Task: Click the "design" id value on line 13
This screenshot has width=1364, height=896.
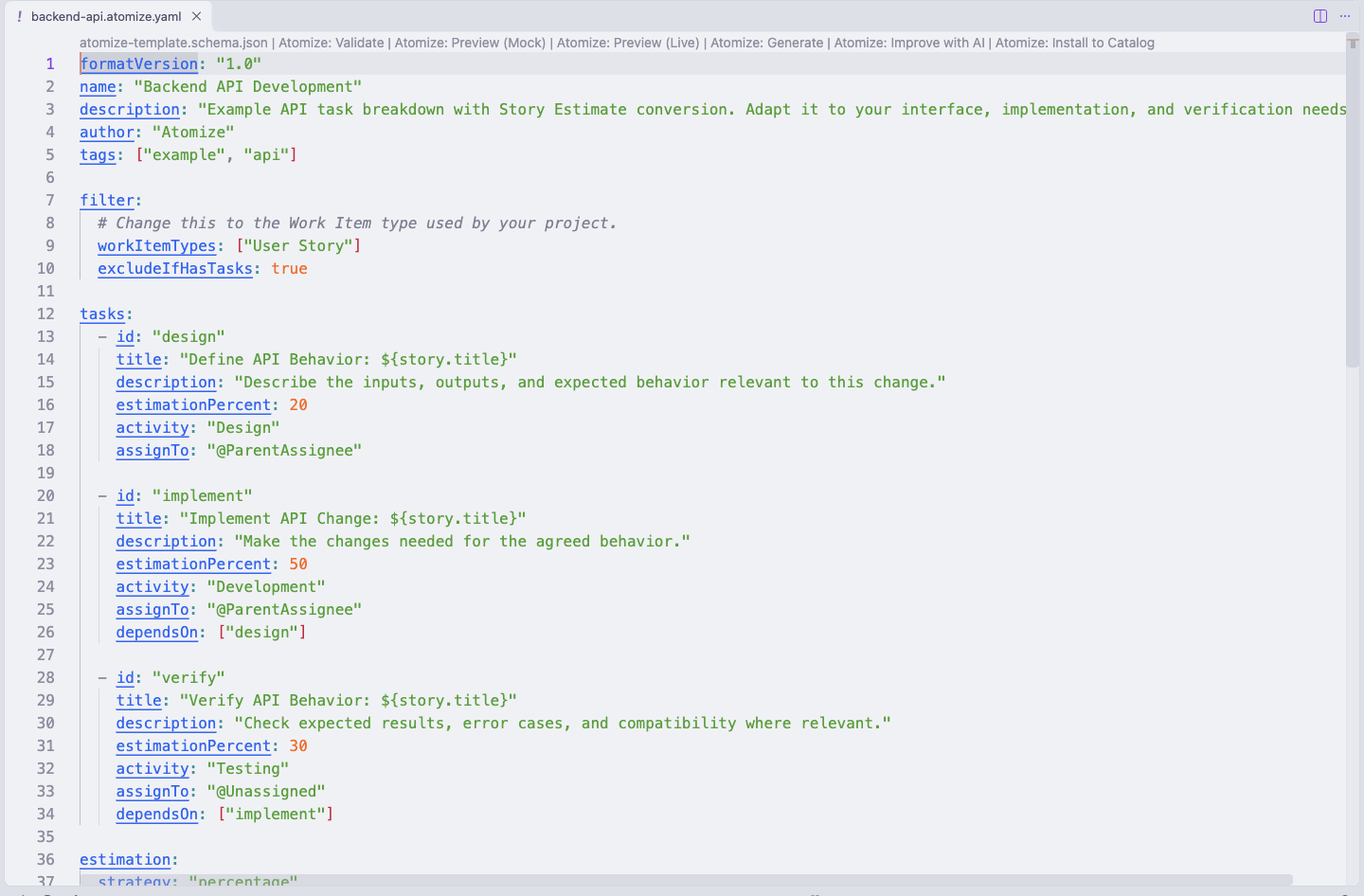Action: coord(188,336)
